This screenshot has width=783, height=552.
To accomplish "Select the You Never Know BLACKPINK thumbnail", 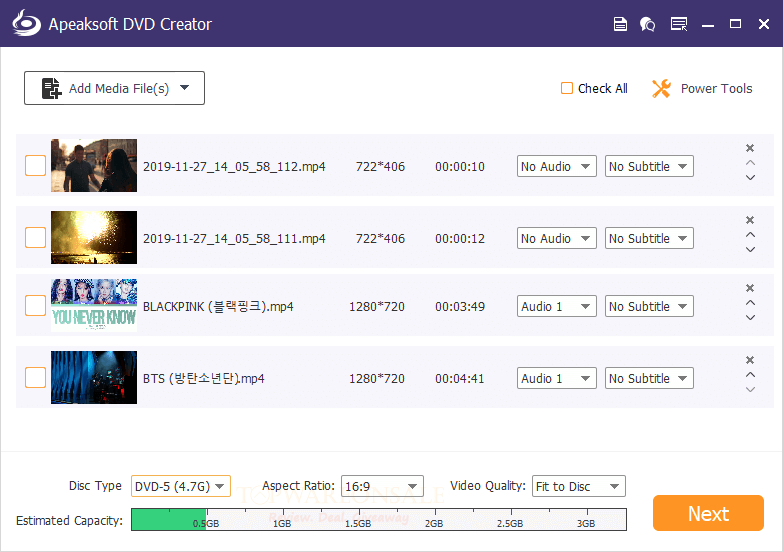I will click(x=94, y=305).
